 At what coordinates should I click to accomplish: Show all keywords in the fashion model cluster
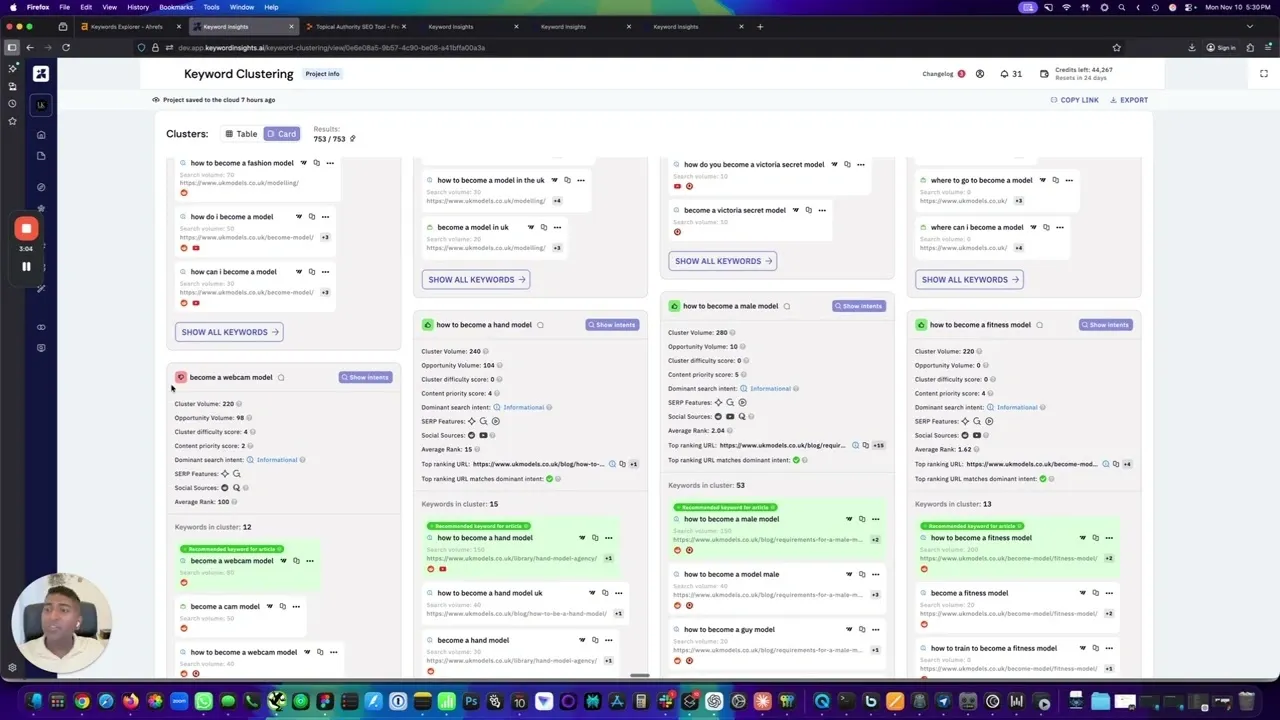[x=229, y=332]
